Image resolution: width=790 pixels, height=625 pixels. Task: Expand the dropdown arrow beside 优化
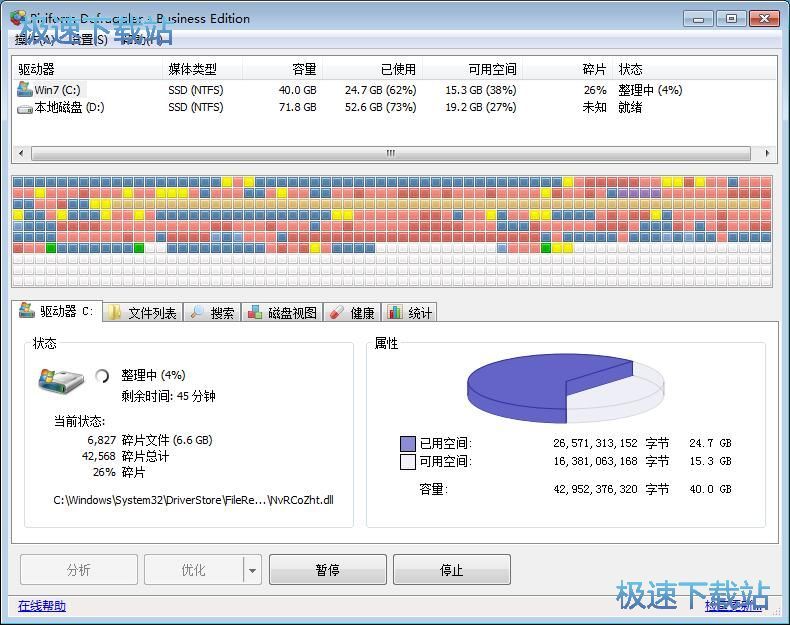point(252,570)
